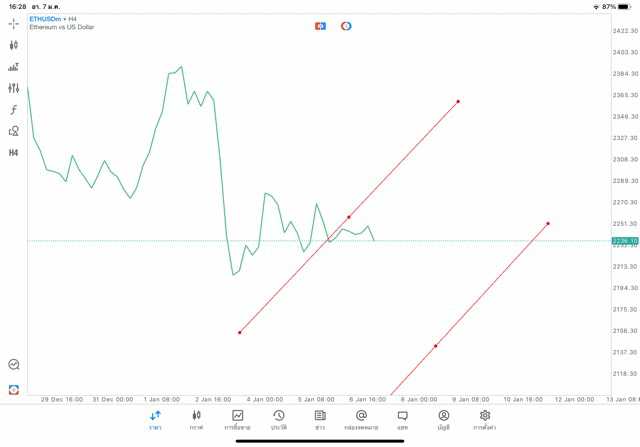Open chart settings sliders icon

[x=14, y=88]
